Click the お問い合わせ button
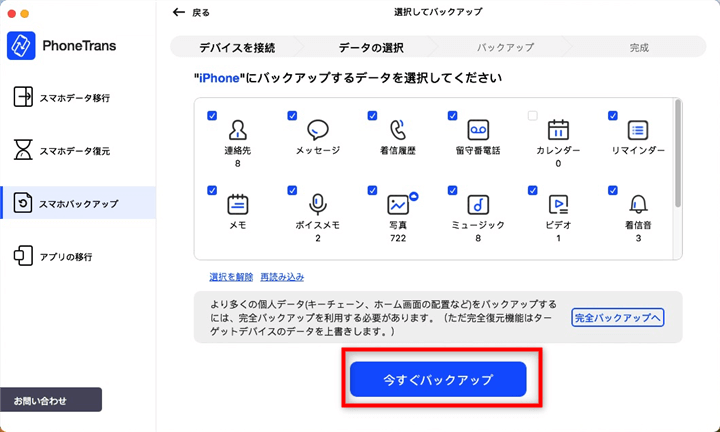 (51, 400)
